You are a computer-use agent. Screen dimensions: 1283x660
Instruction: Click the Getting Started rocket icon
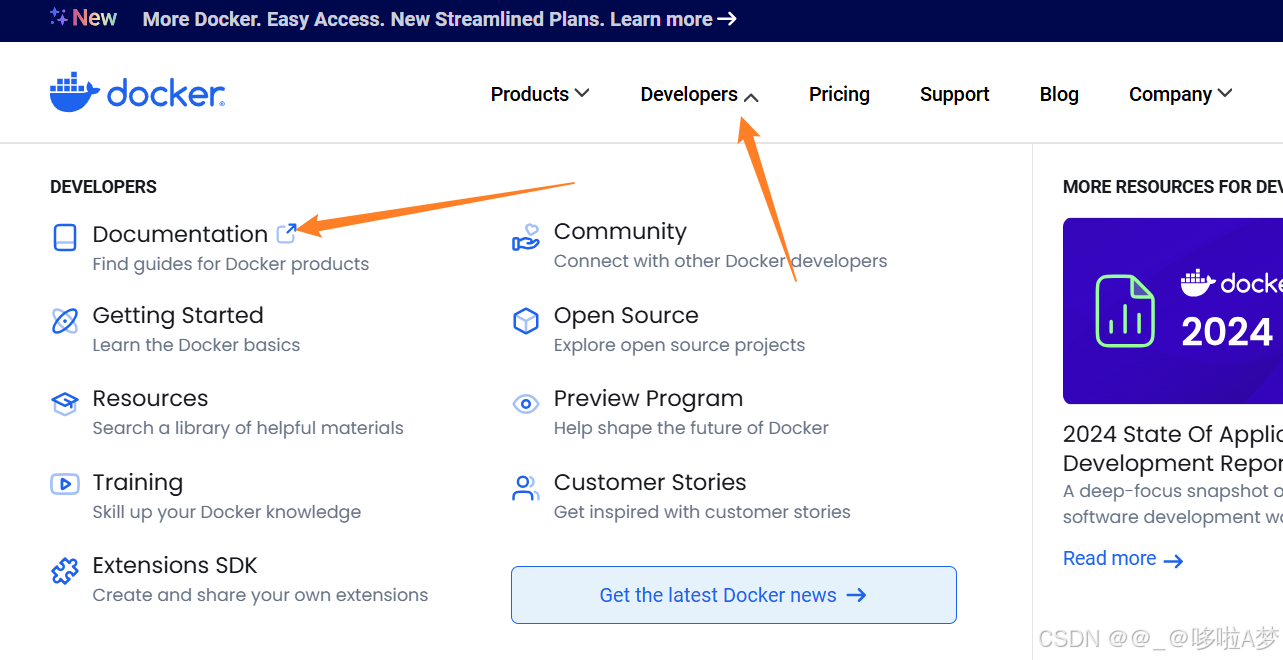[x=64, y=321]
